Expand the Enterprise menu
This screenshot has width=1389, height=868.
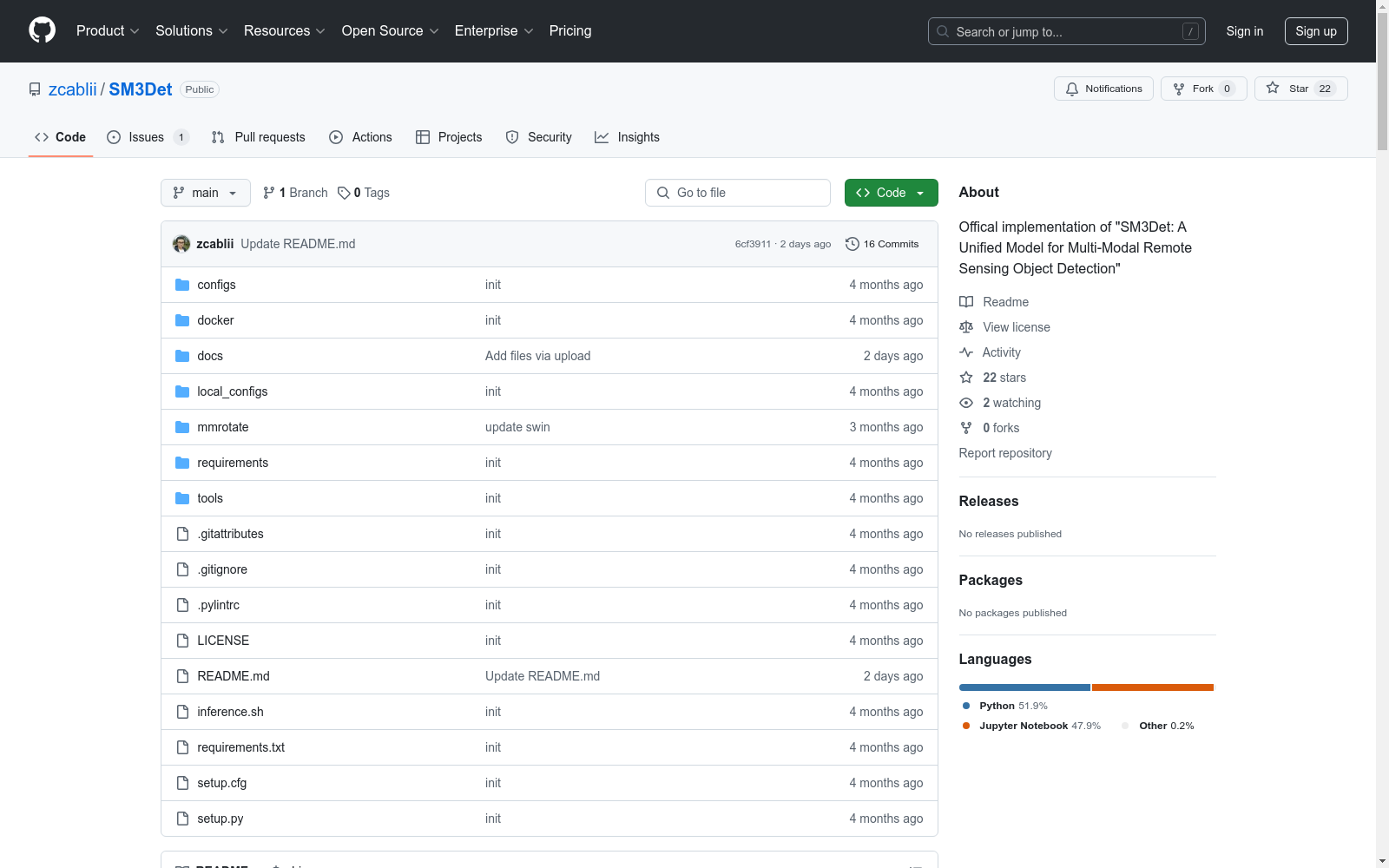(x=494, y=30)
